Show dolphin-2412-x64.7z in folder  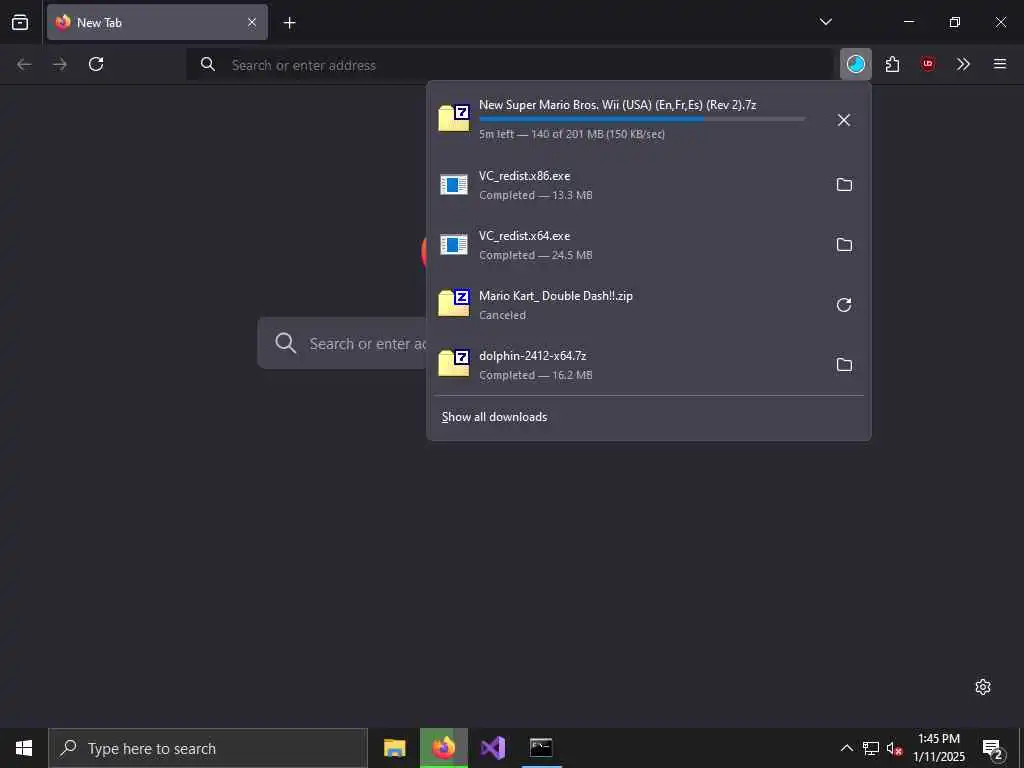point(844,365)
